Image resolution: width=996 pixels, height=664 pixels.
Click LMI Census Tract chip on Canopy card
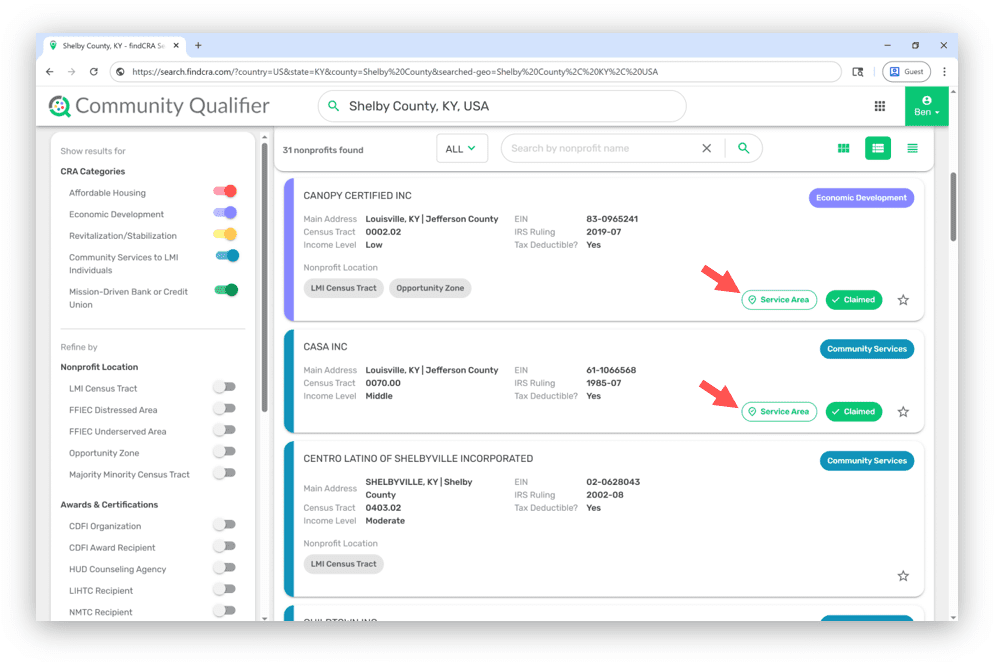pyautogui.click(x=344, y=288)
